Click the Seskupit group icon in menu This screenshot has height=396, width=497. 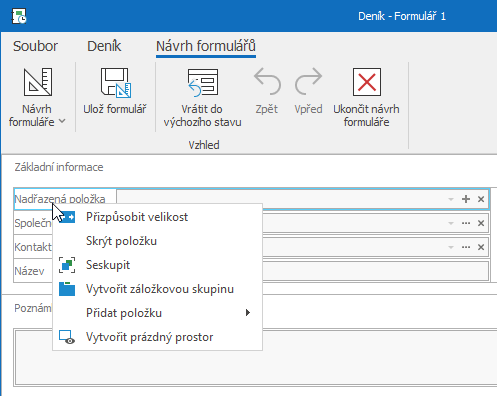tap(67, 265)
